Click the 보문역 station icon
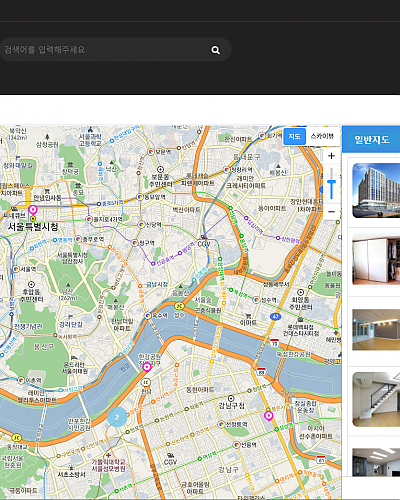 tap(151, 152)
